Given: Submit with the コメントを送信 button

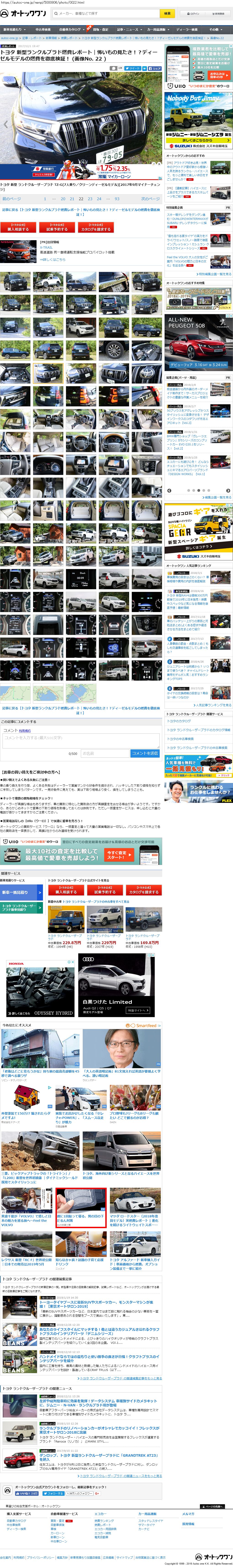Looking at the screenshot, I should click(145, 753).
